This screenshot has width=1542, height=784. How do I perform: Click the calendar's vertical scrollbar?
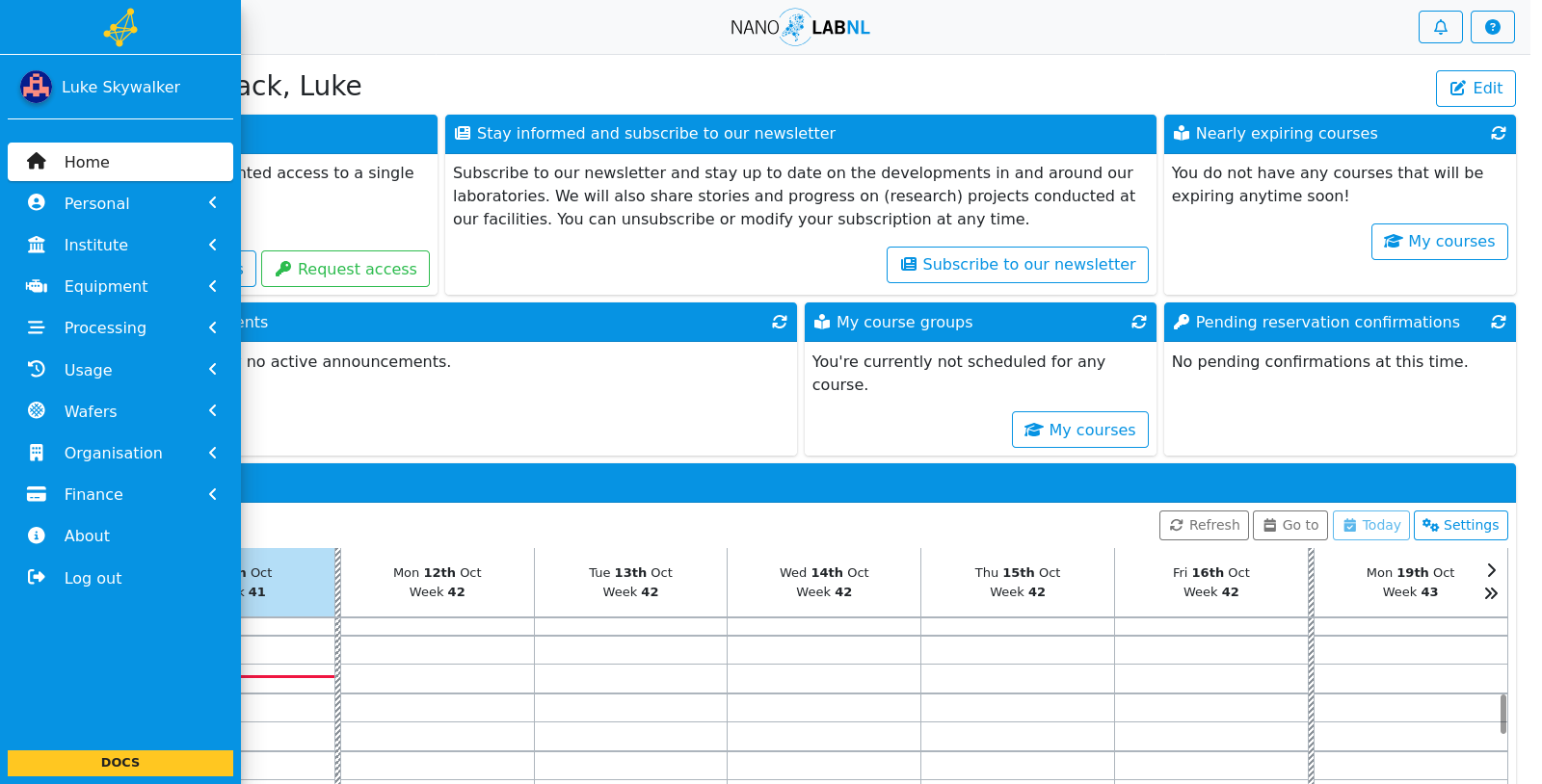click(1503, 715)
